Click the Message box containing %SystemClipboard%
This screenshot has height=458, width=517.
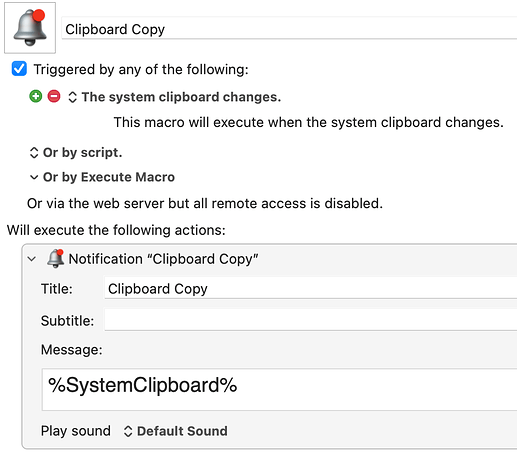pos(279,389)
